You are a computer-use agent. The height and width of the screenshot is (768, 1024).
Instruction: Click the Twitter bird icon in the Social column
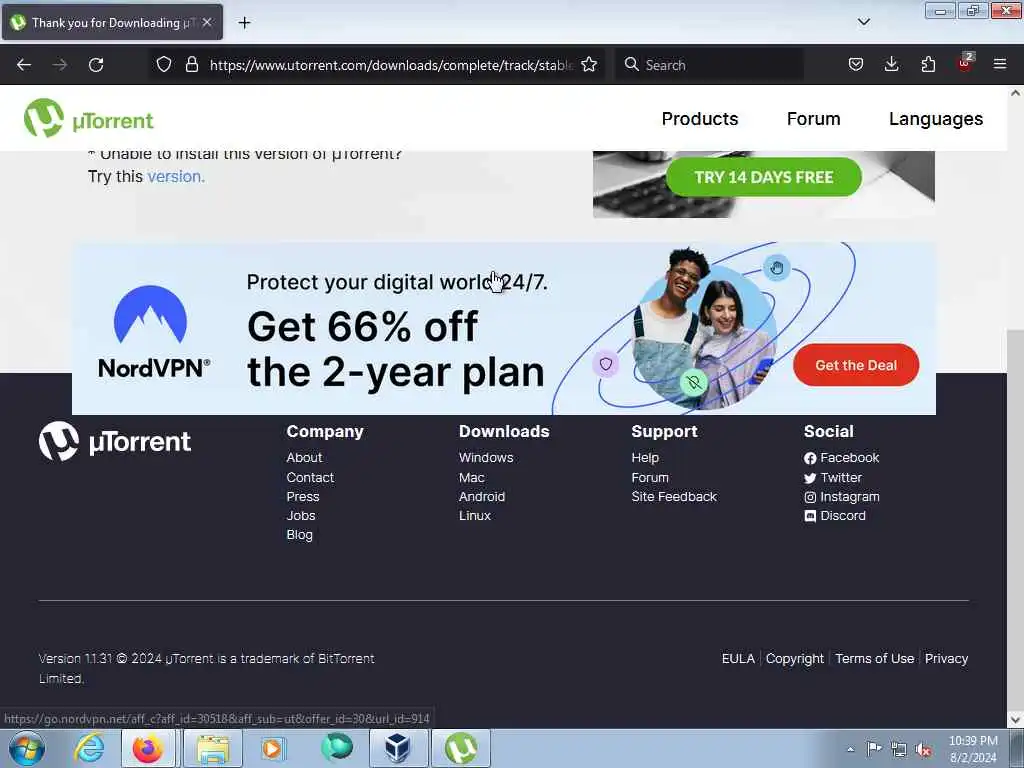coord(810,478)
